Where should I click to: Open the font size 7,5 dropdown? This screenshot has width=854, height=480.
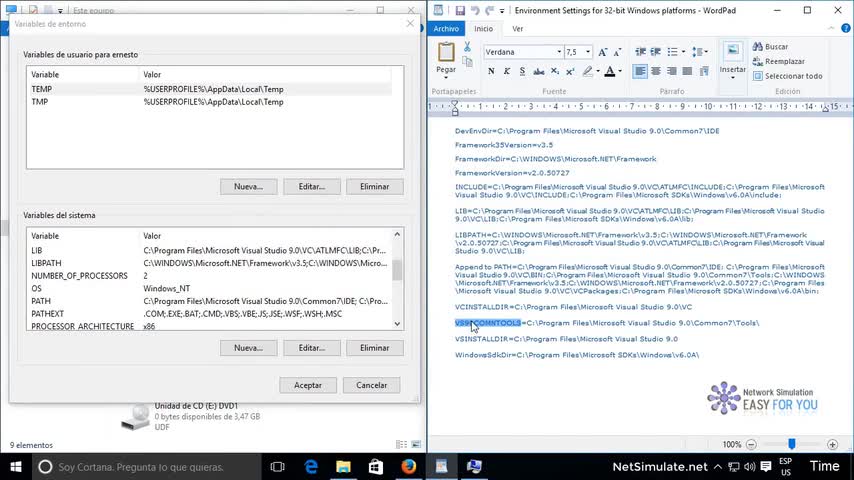(588, 52)
